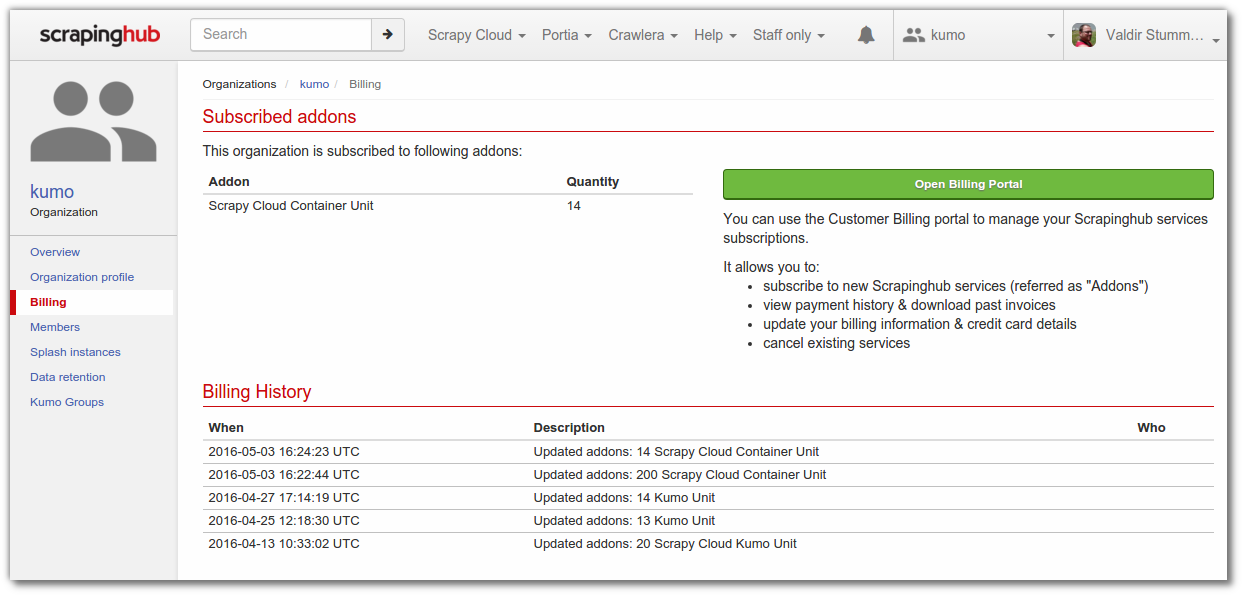Open the kumo organization switcher dropdown
The height and width of the screenshot is (596, 1243).
(978, 35)
